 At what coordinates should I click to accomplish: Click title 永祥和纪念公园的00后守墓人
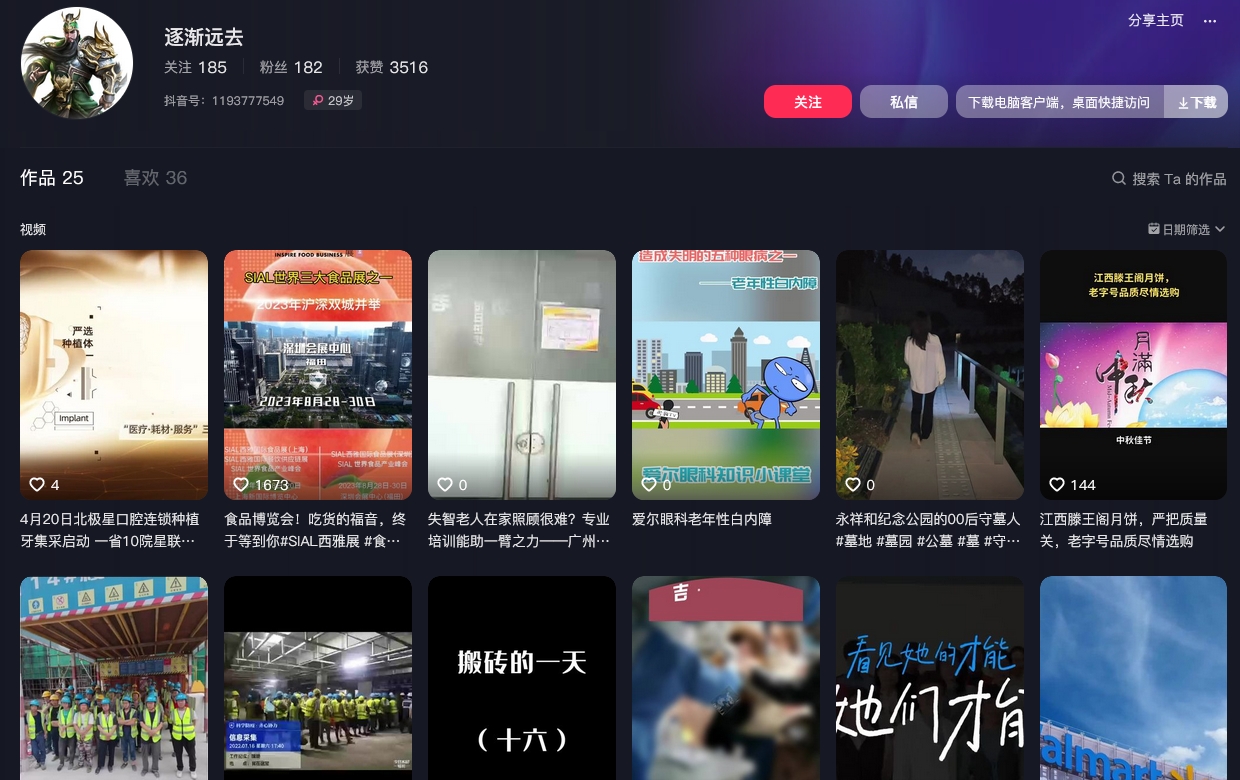click(928, 530)
